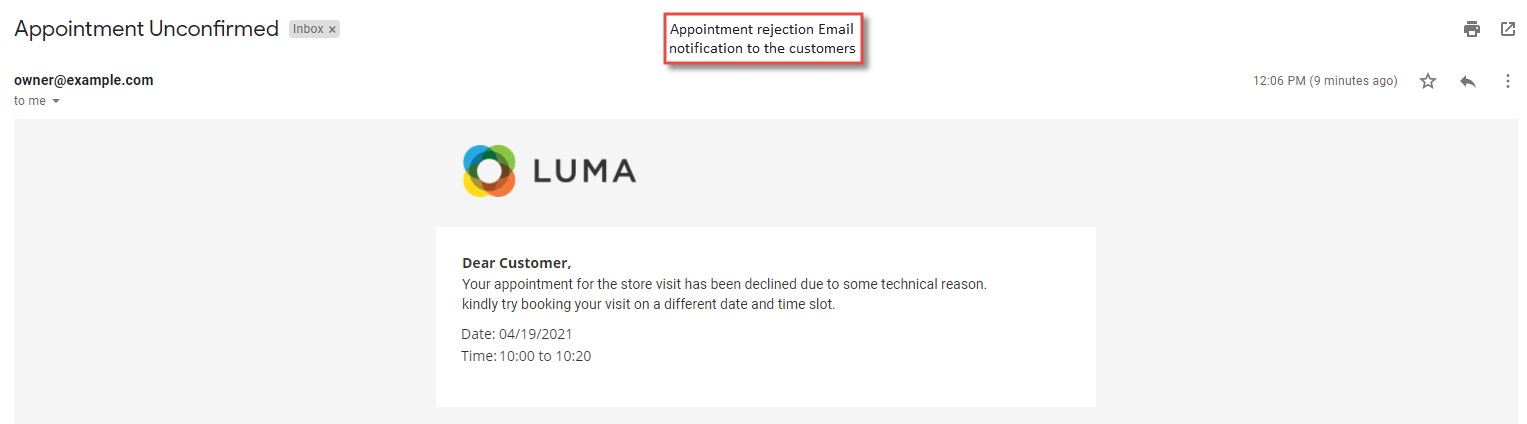This screenshot has width=1527, height=424.
Task: Open the three-dot More options menu
Action: coord(1508,81)
